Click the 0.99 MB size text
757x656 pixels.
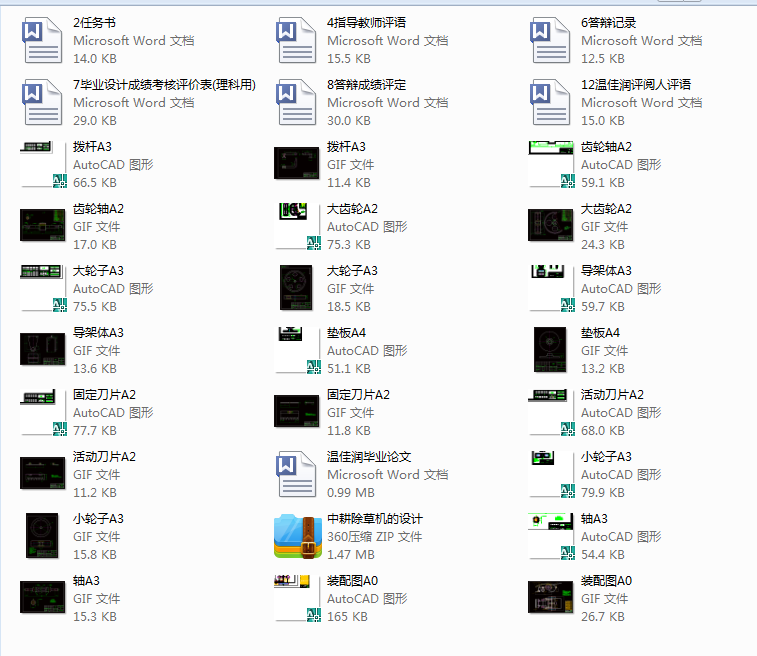pyautogui.click(x=351, y=492)
